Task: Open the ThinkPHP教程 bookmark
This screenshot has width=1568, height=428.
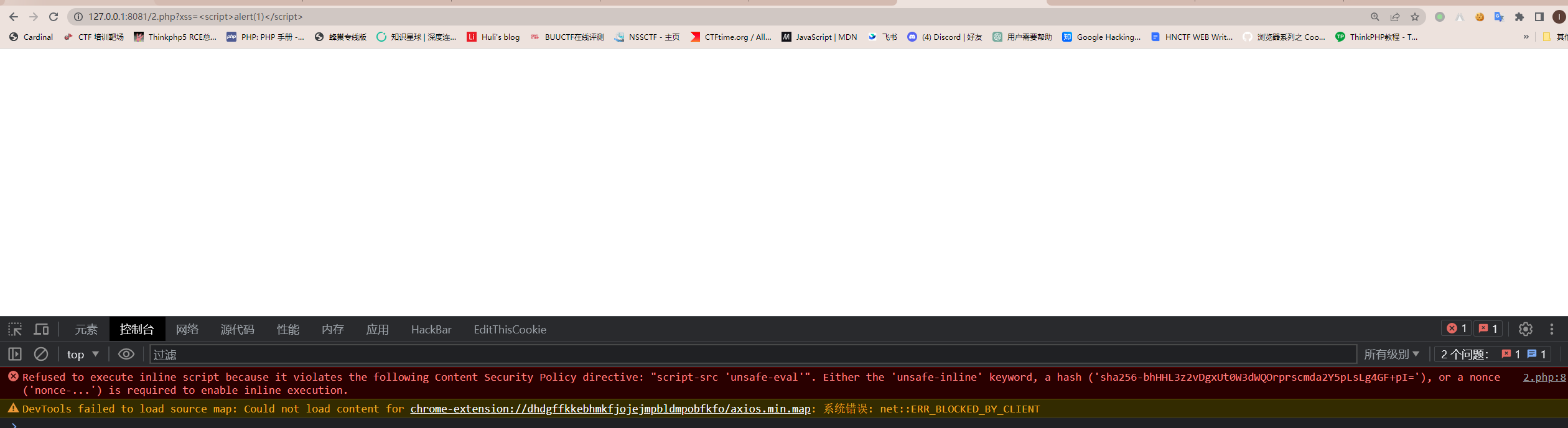Action: [1377, 37]
